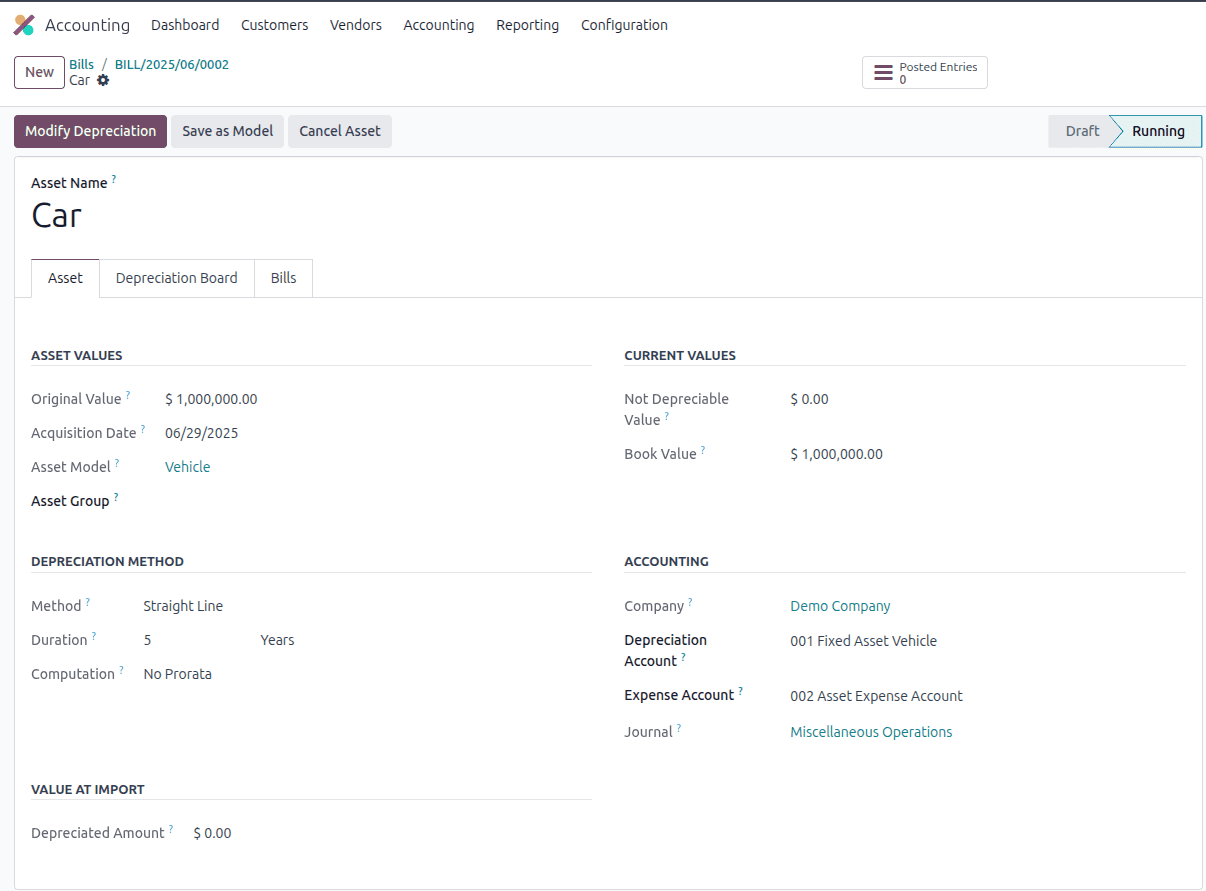This screenshot has height=891, width=1206.
Task: Click the help icon next to Asset Name
Action: 113,177
